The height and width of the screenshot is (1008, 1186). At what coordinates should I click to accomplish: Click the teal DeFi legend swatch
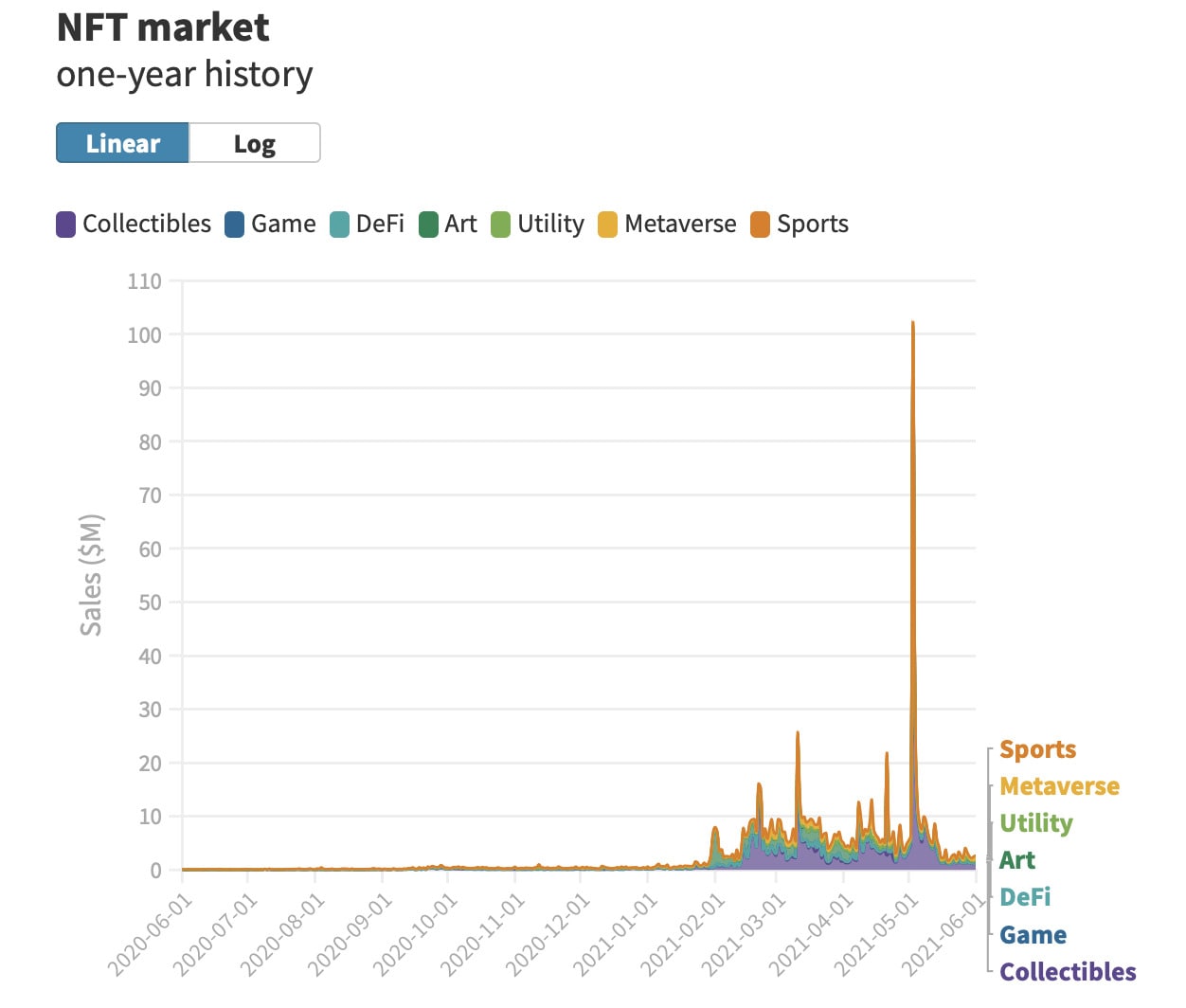(x=340, y=225)
